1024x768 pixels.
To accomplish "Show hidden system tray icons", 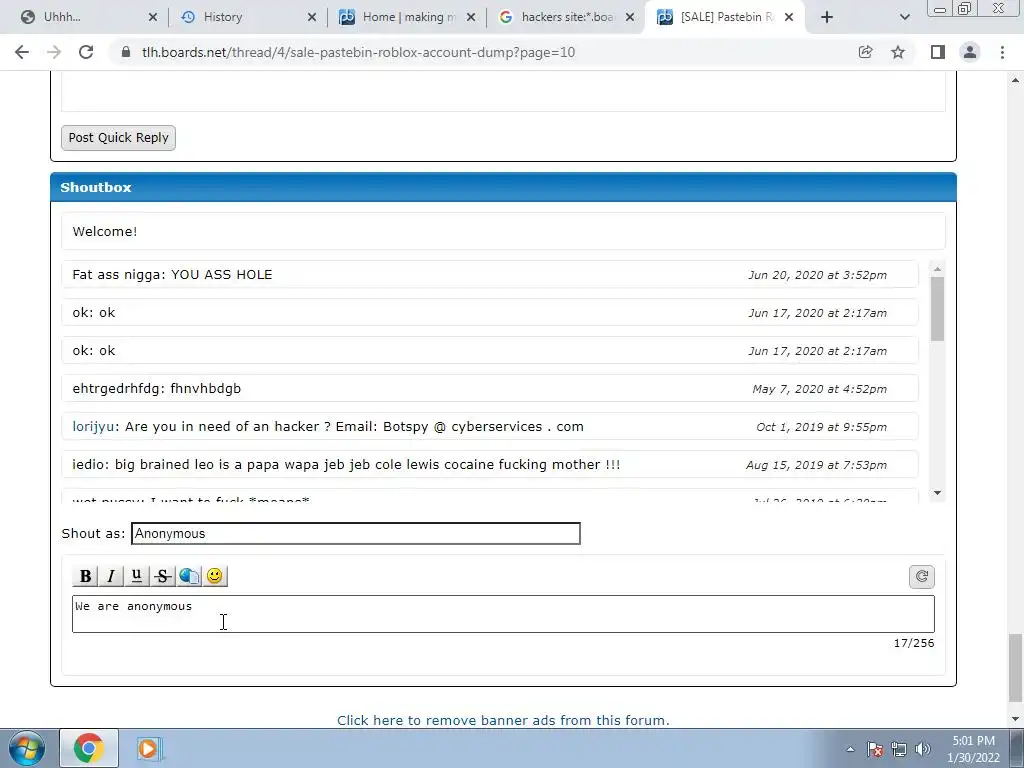I will coord(850,749).
